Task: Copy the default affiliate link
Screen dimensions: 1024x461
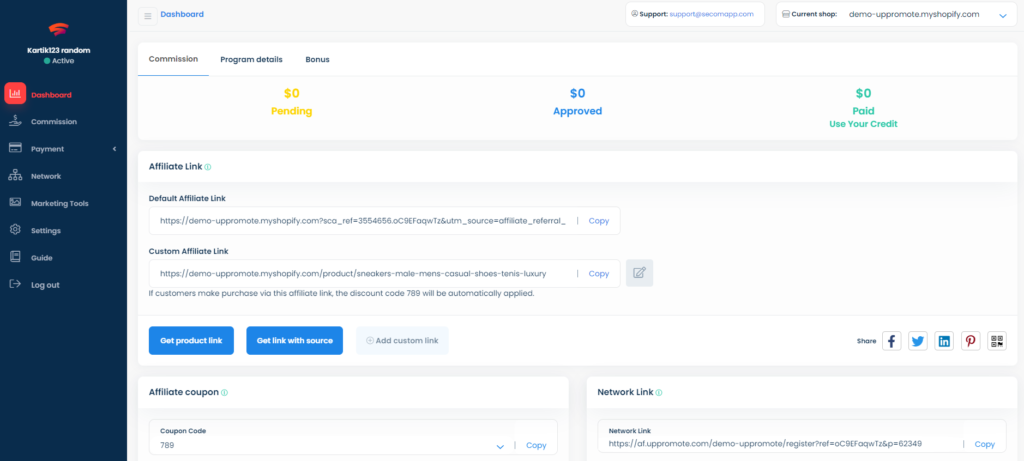Action: click(x=599, y=221)
